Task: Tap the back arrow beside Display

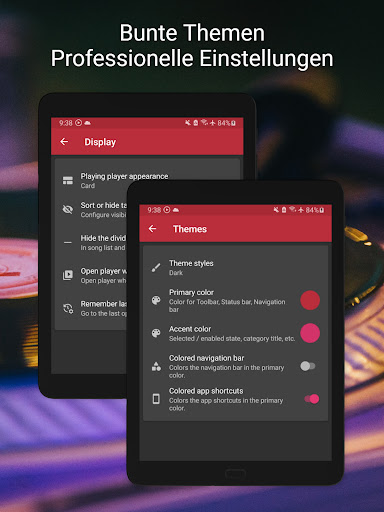Action: [x=64, y=142]
